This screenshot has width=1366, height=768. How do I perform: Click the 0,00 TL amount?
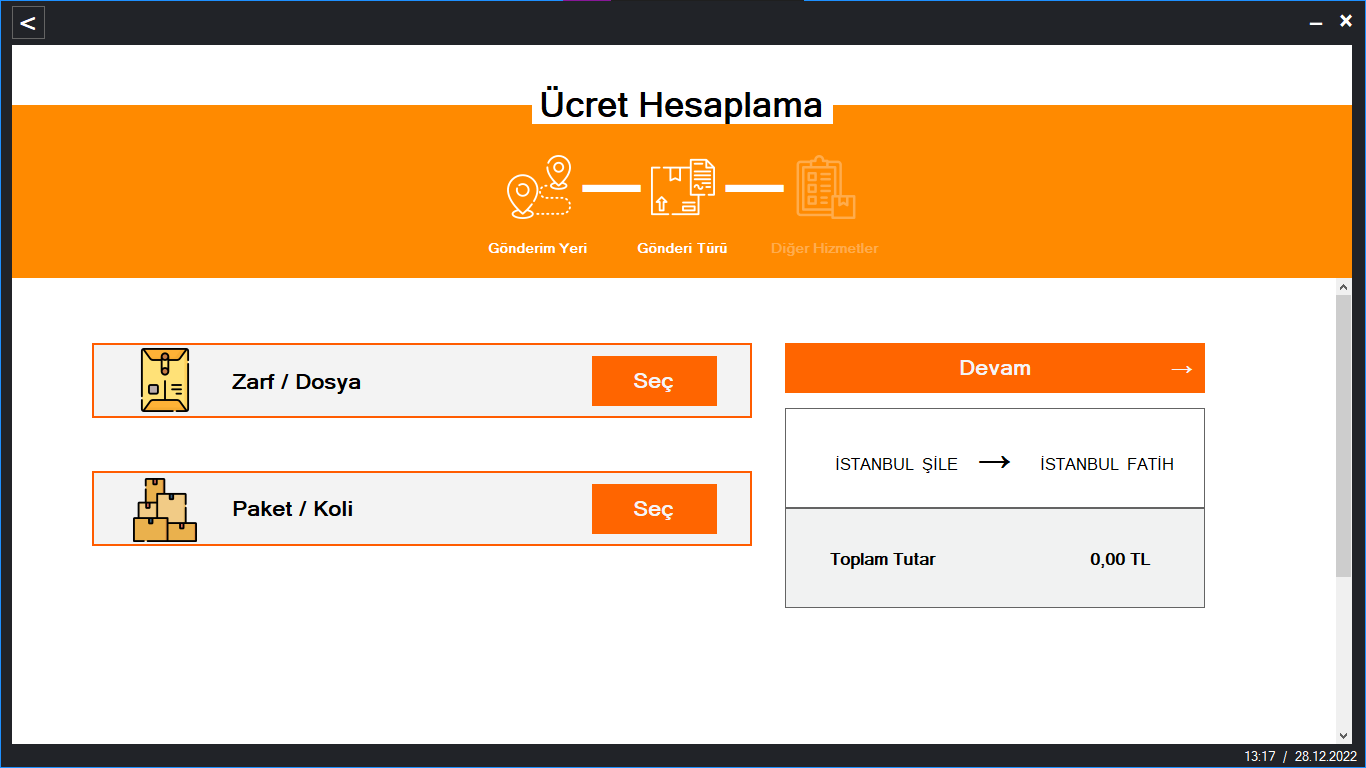1120,559
